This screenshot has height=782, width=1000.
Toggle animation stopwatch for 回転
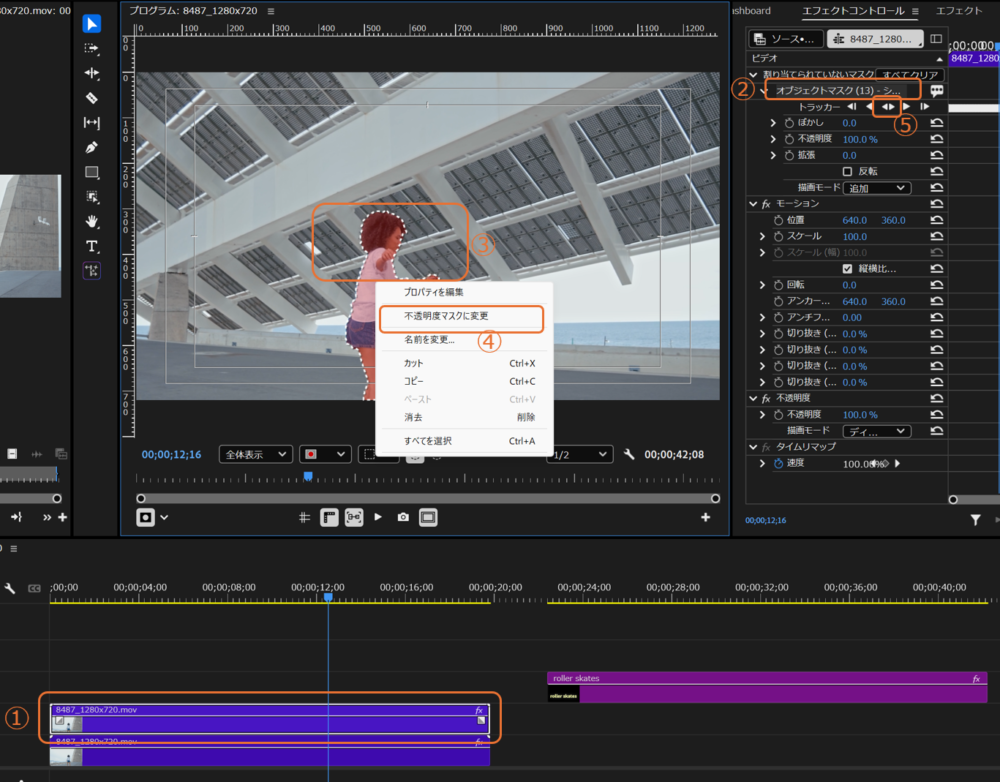point(778,284)
